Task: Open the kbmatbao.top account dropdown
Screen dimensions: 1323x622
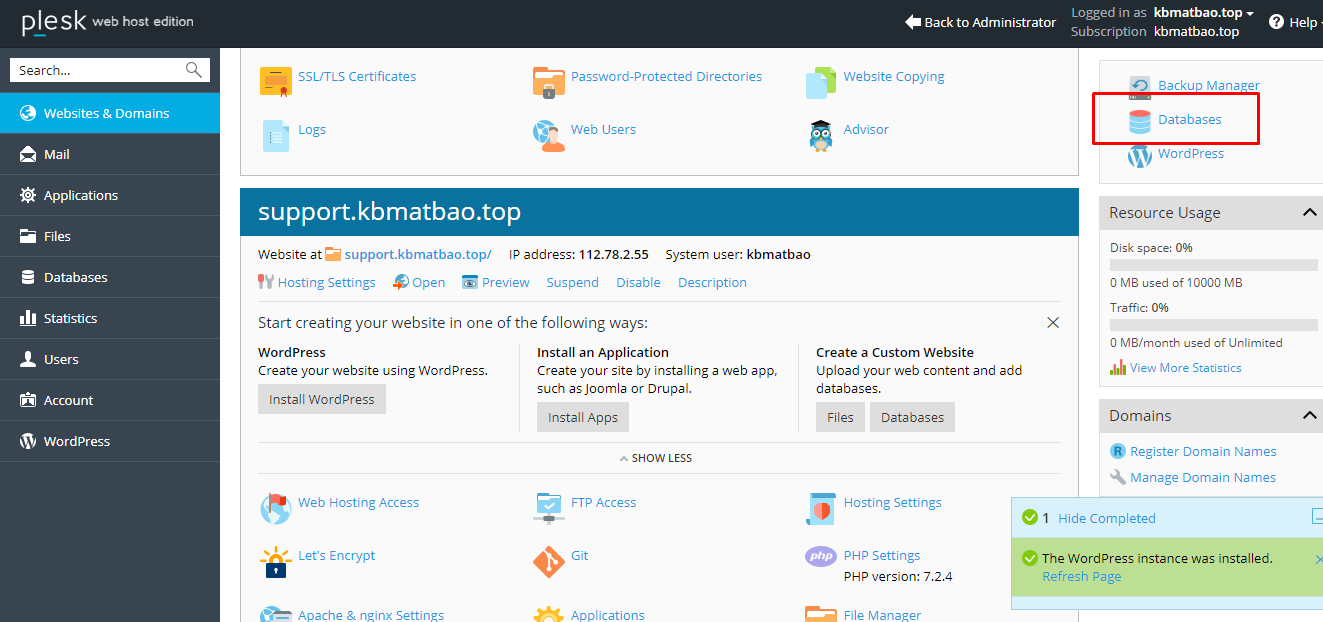Action: pyautogui.click(x=1203, y=13)
